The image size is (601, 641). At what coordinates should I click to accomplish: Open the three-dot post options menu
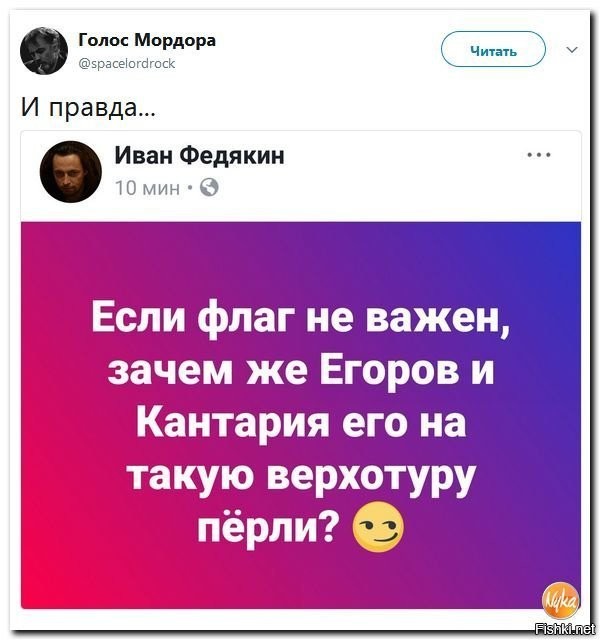[539, 155]
